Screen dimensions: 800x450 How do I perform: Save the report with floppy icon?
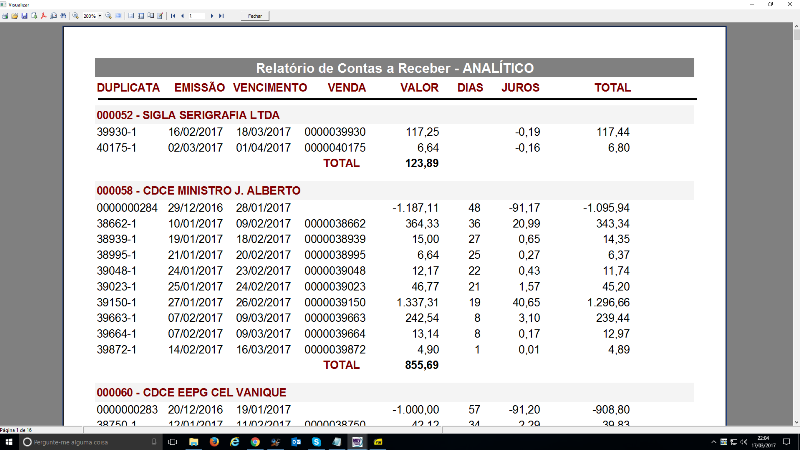pyautogui.click(x=24, y=16)
